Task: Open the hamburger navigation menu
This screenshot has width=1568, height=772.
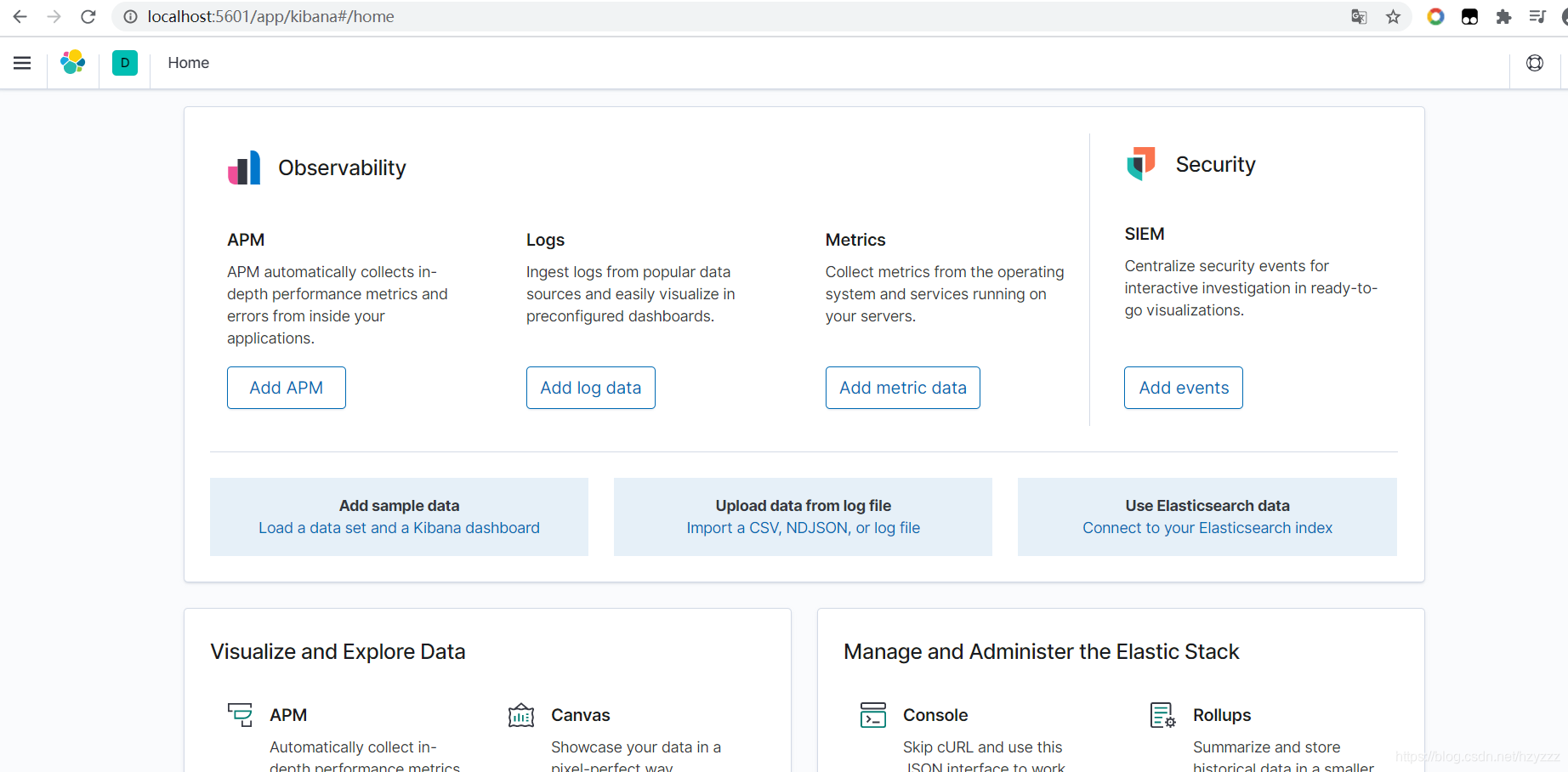Action: coord(22,63)
